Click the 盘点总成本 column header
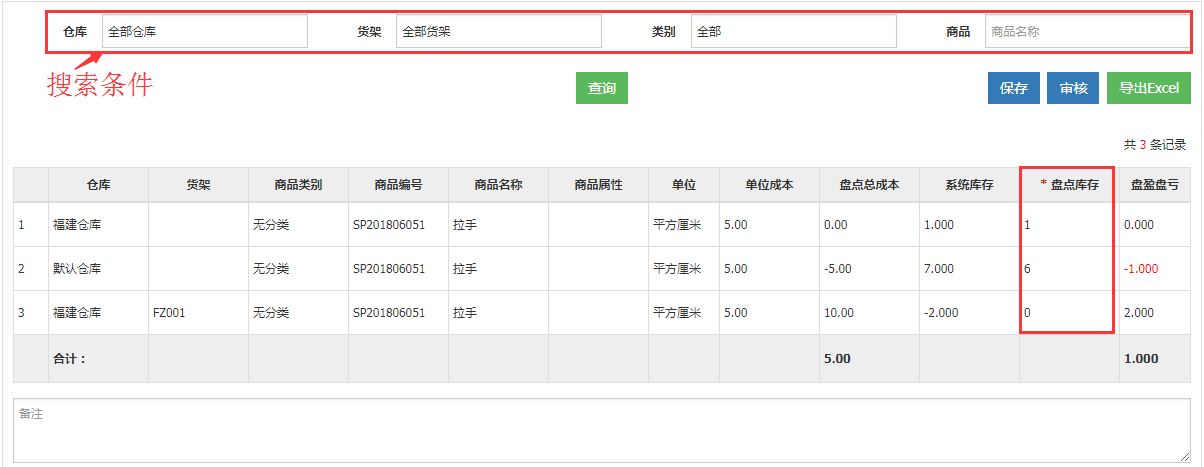Viewport: 1204px width, 467px height. tap(868, 185)
